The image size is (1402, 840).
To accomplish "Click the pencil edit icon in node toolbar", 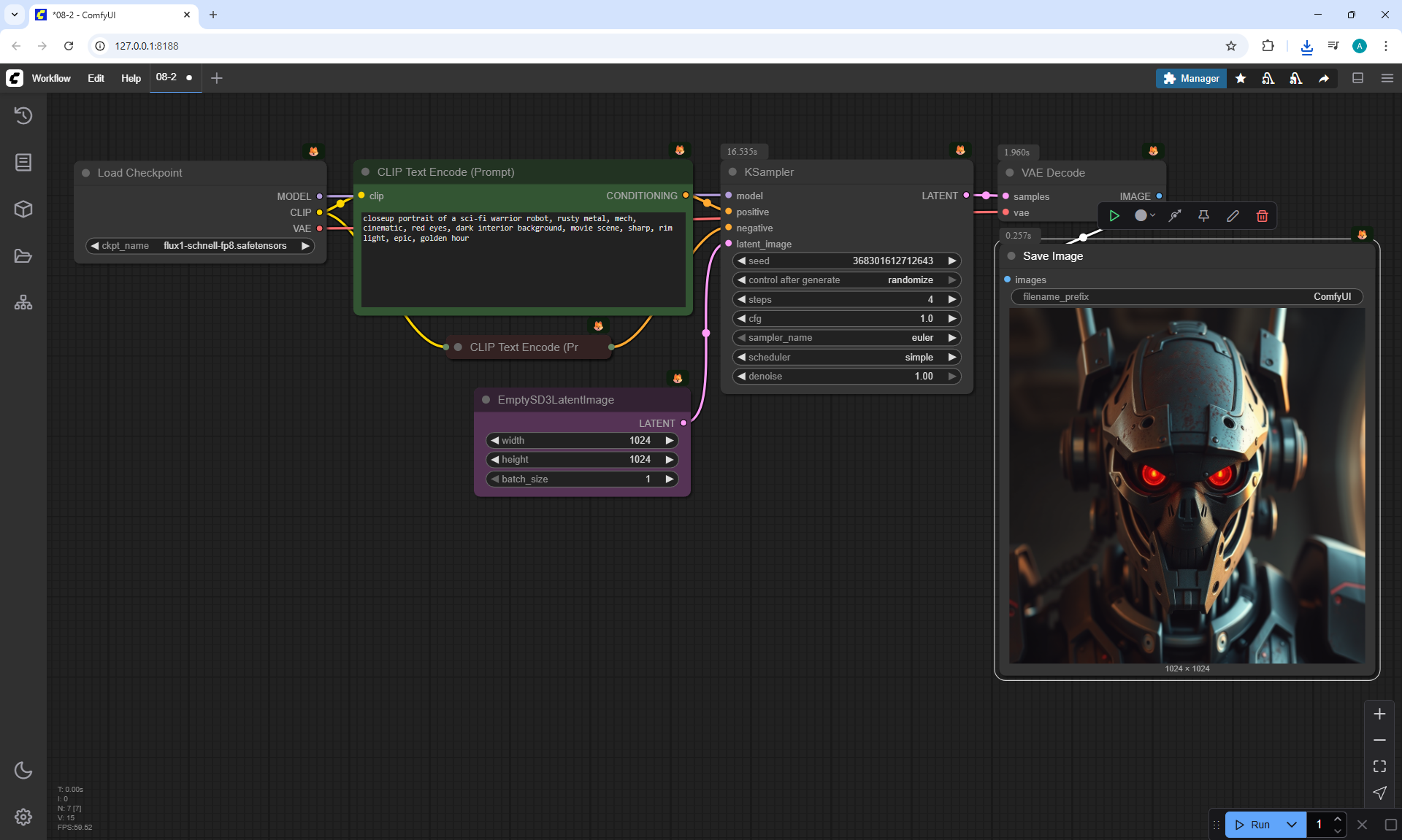I will (x=1233, y=216).
